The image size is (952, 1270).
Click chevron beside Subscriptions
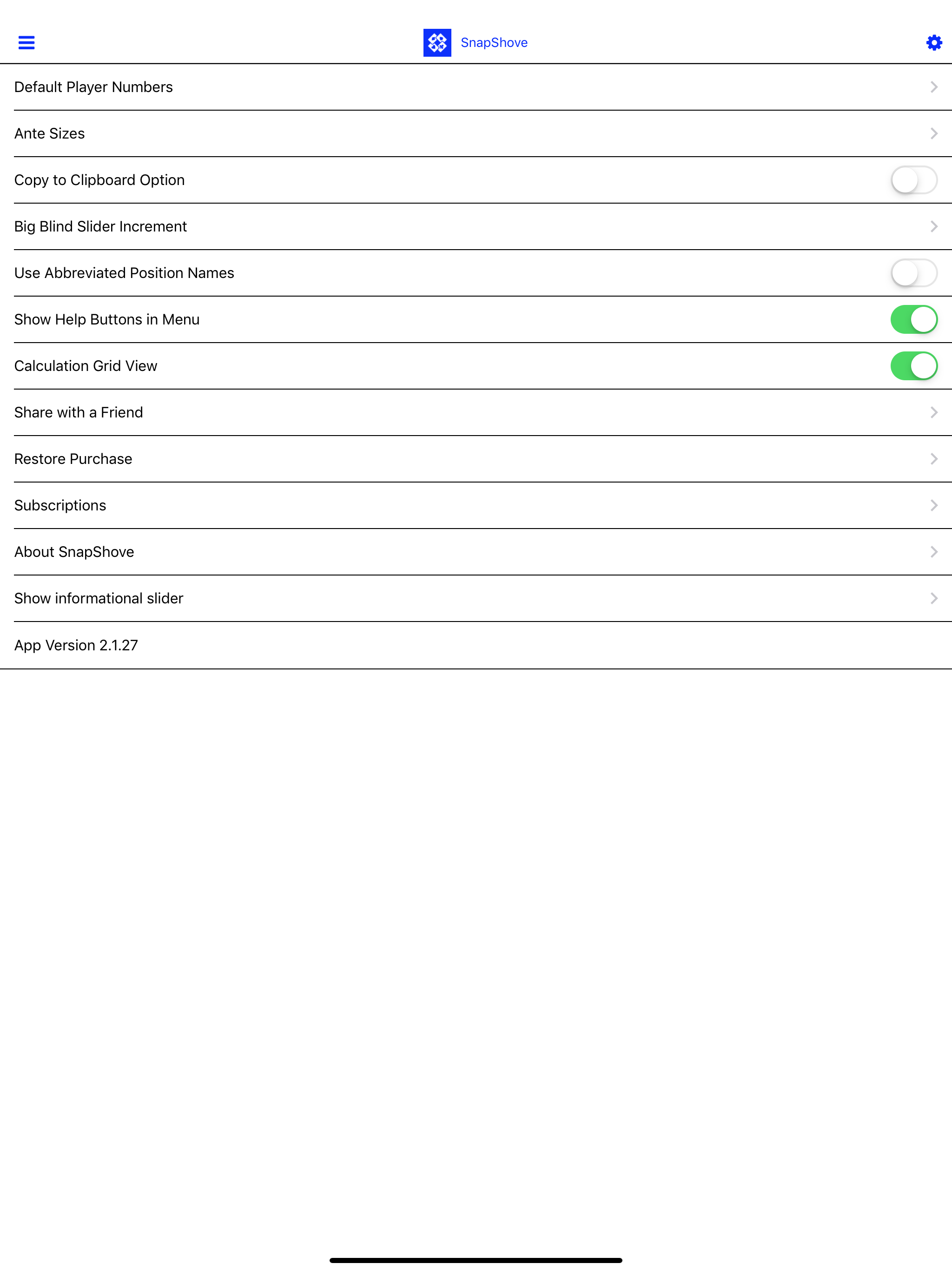(x=933, y=506)
